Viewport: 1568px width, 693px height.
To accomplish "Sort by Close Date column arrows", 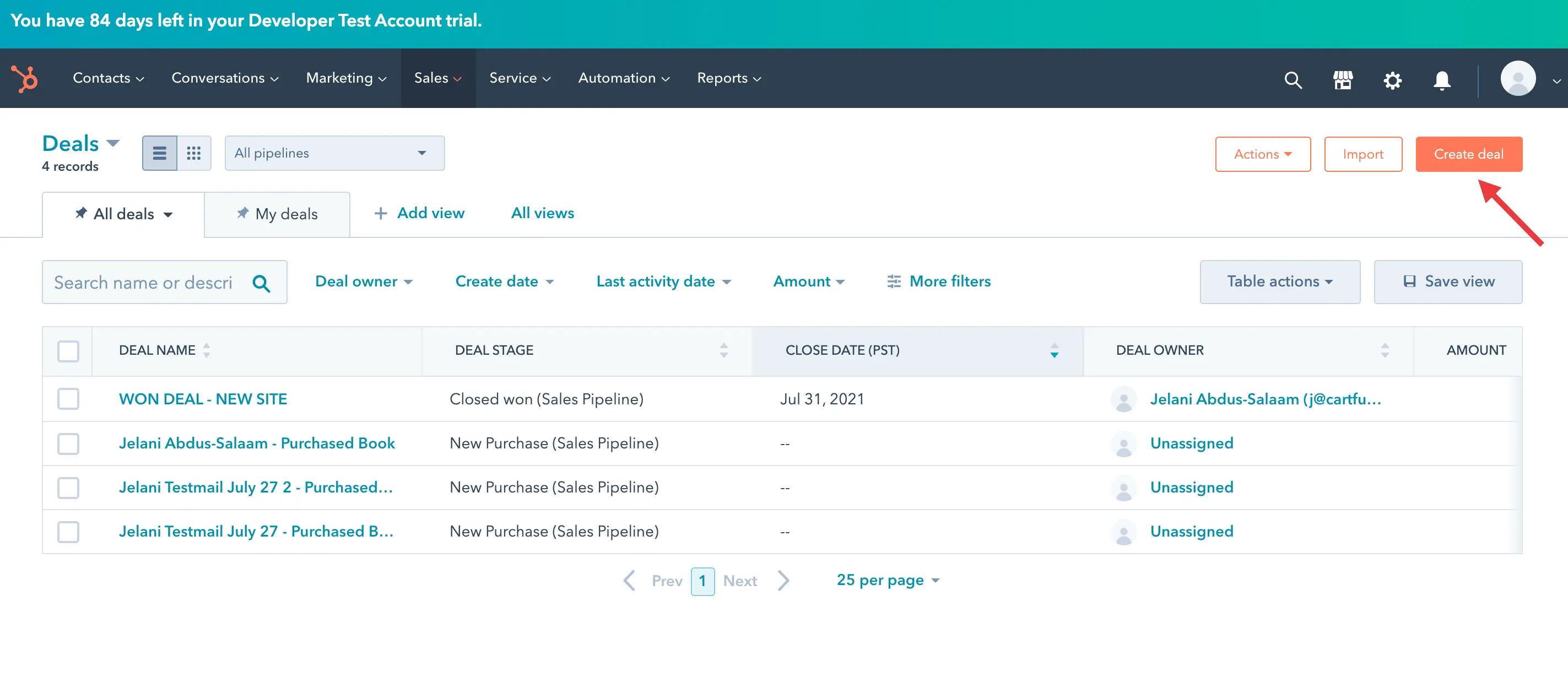I will pos(1055,350).
